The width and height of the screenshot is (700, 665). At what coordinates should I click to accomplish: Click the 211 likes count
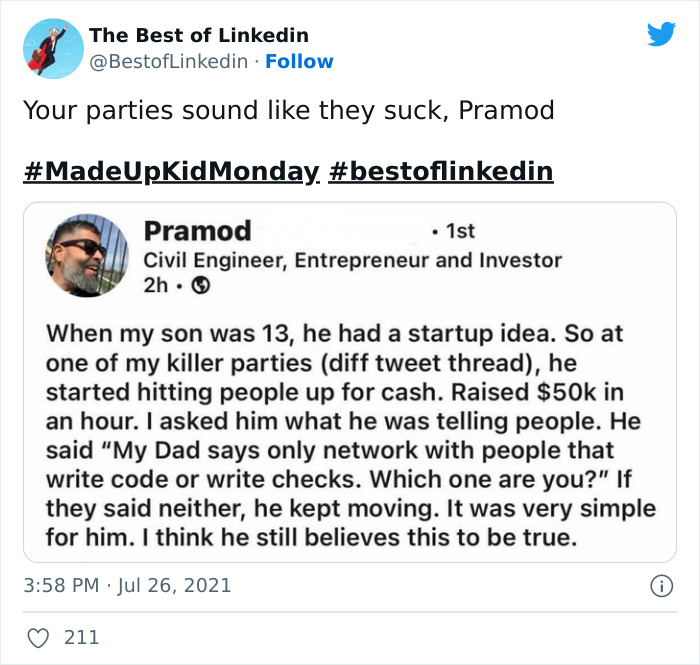point(81,636)
